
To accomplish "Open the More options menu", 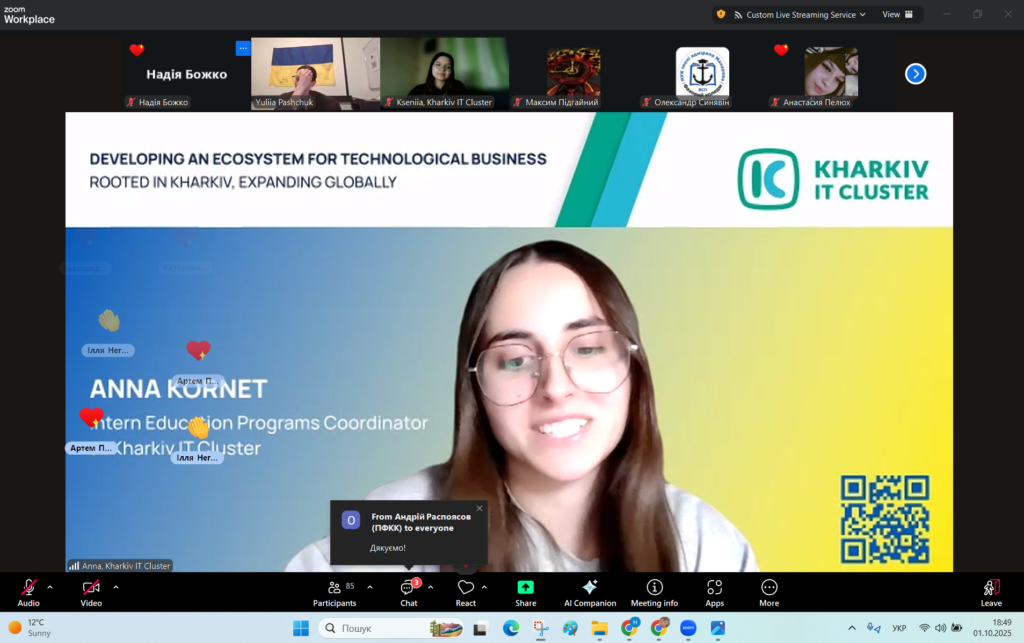I will click(x=769, y=588).
